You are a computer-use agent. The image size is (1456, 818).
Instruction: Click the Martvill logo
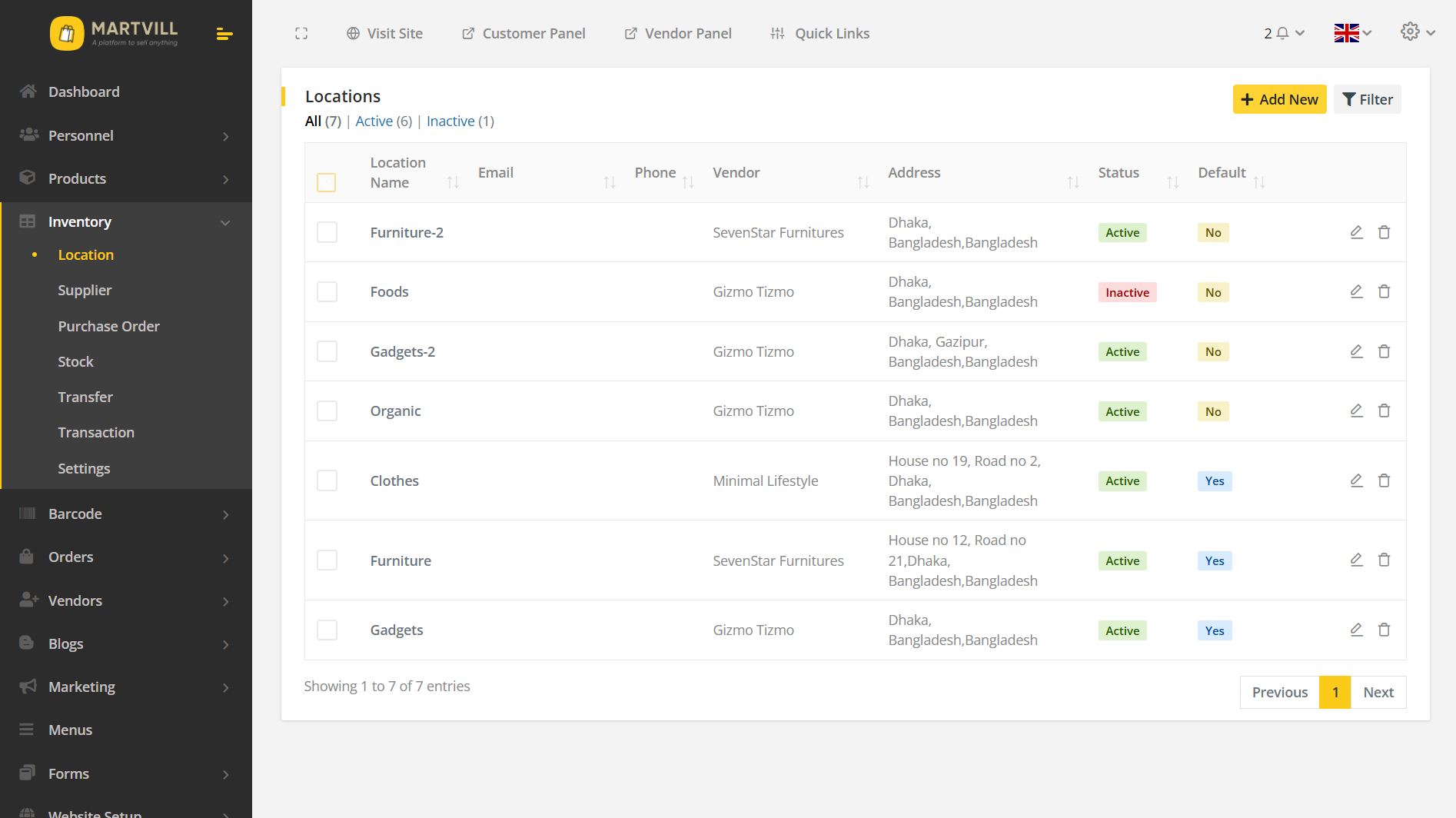tap(115, 33)
